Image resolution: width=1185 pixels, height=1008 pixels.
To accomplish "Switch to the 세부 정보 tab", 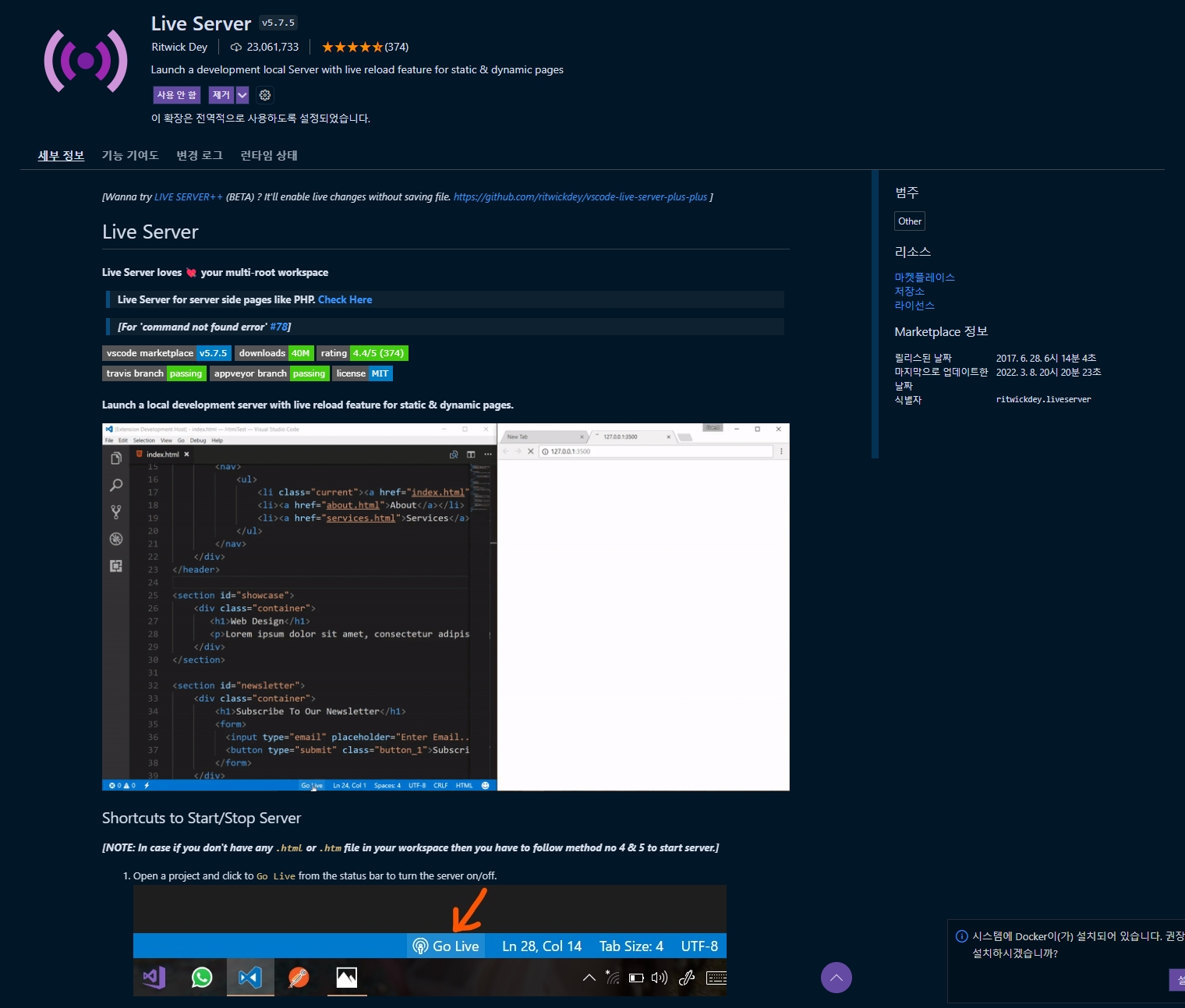I will [61, 155].
